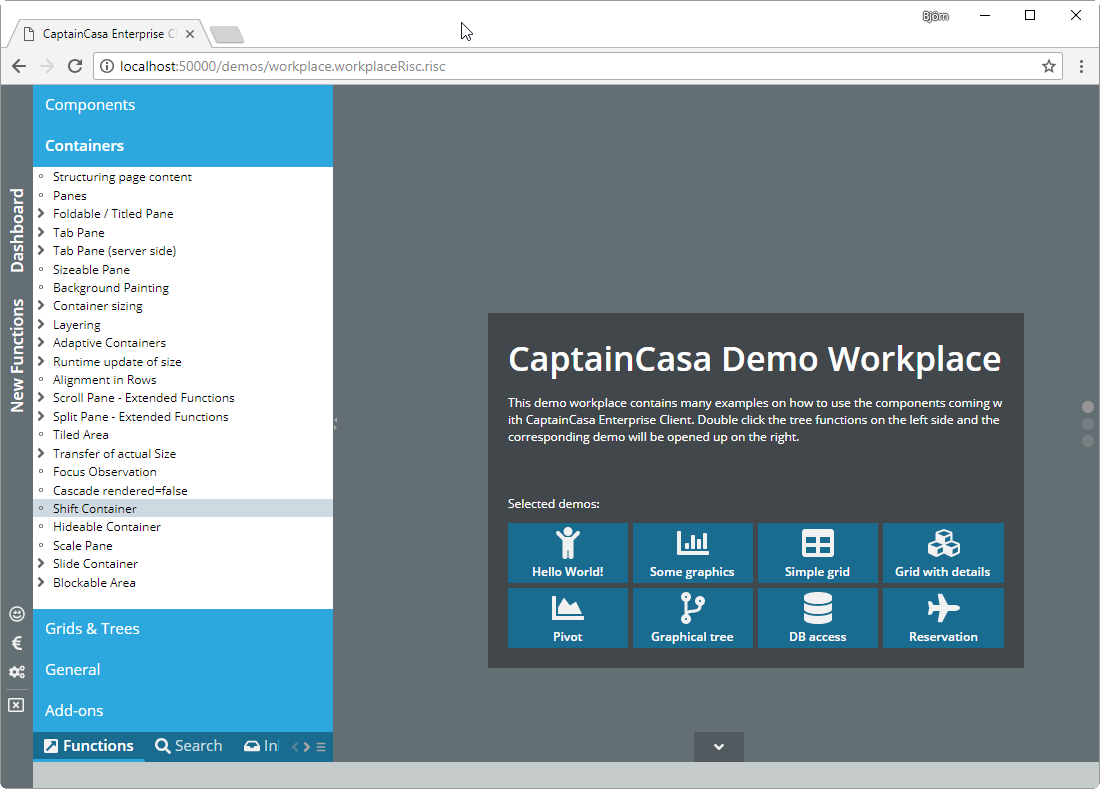This screenshot has height=789, width=1100.
Task: Expand the Slide Container tree node
Action: [41, 564]
